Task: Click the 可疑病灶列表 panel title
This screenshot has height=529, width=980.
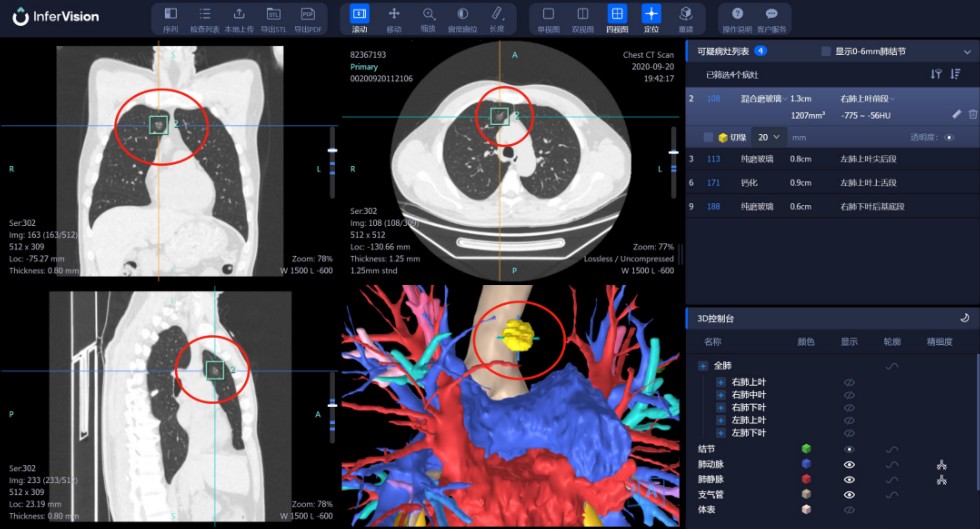Action: tap(722, 51)
